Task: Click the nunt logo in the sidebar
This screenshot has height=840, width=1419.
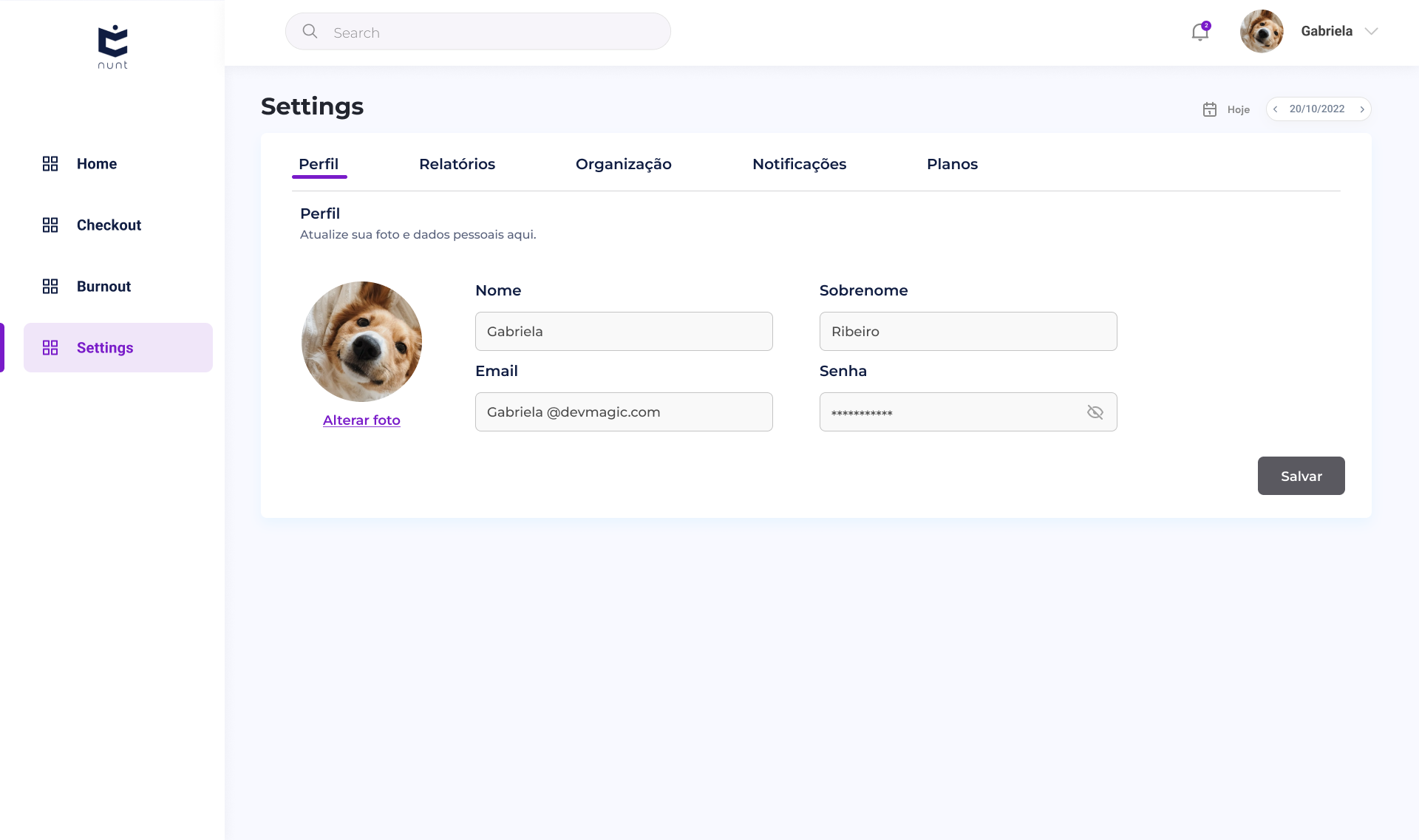Action: pos(113,47)
